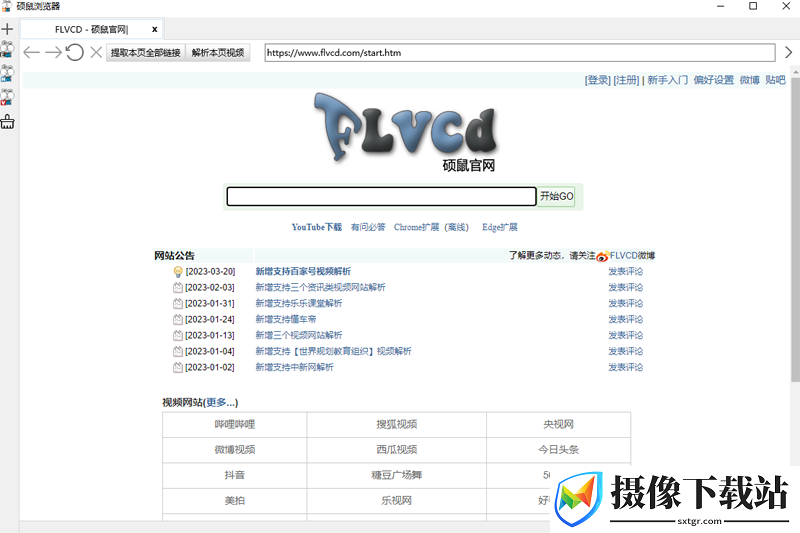The width and height of the screenshot is (800, 533).
Task: Open the 登录 link
Action: (x=597, y=80)
